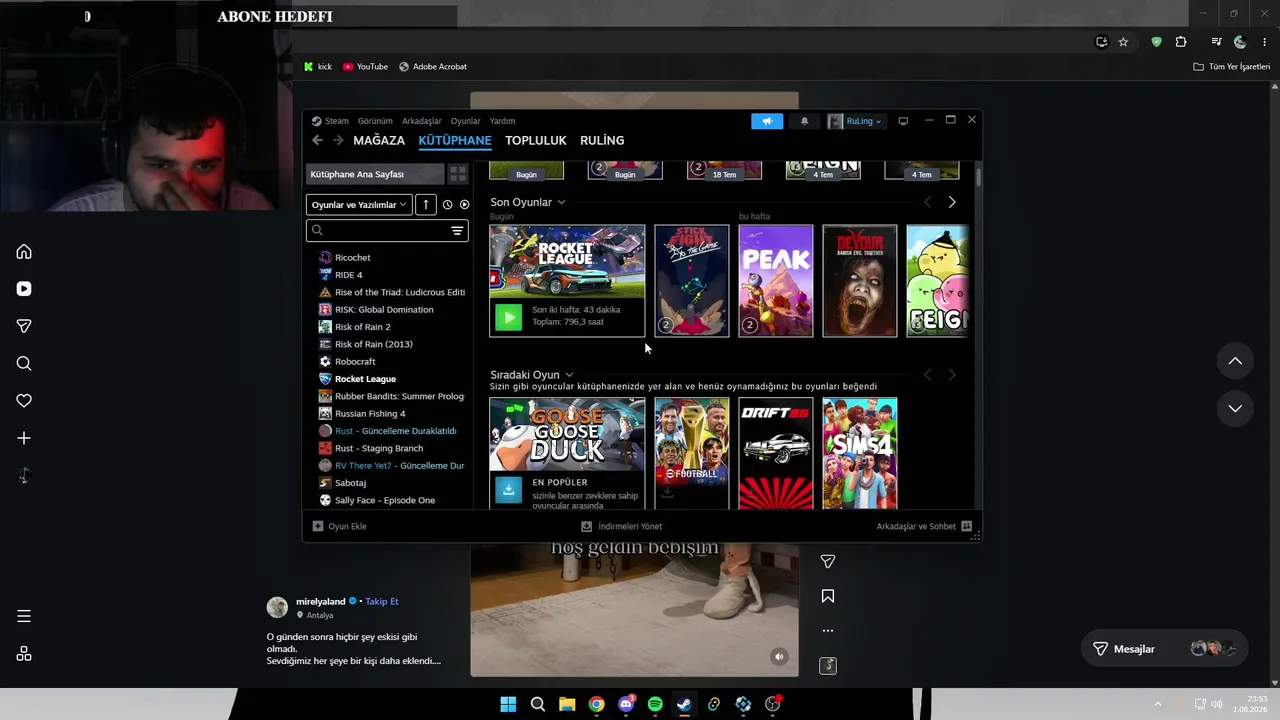Viewport: 1280px width, 720px height.
Task: Open Instagram Reels icon in sidebar
Action: 24,289
